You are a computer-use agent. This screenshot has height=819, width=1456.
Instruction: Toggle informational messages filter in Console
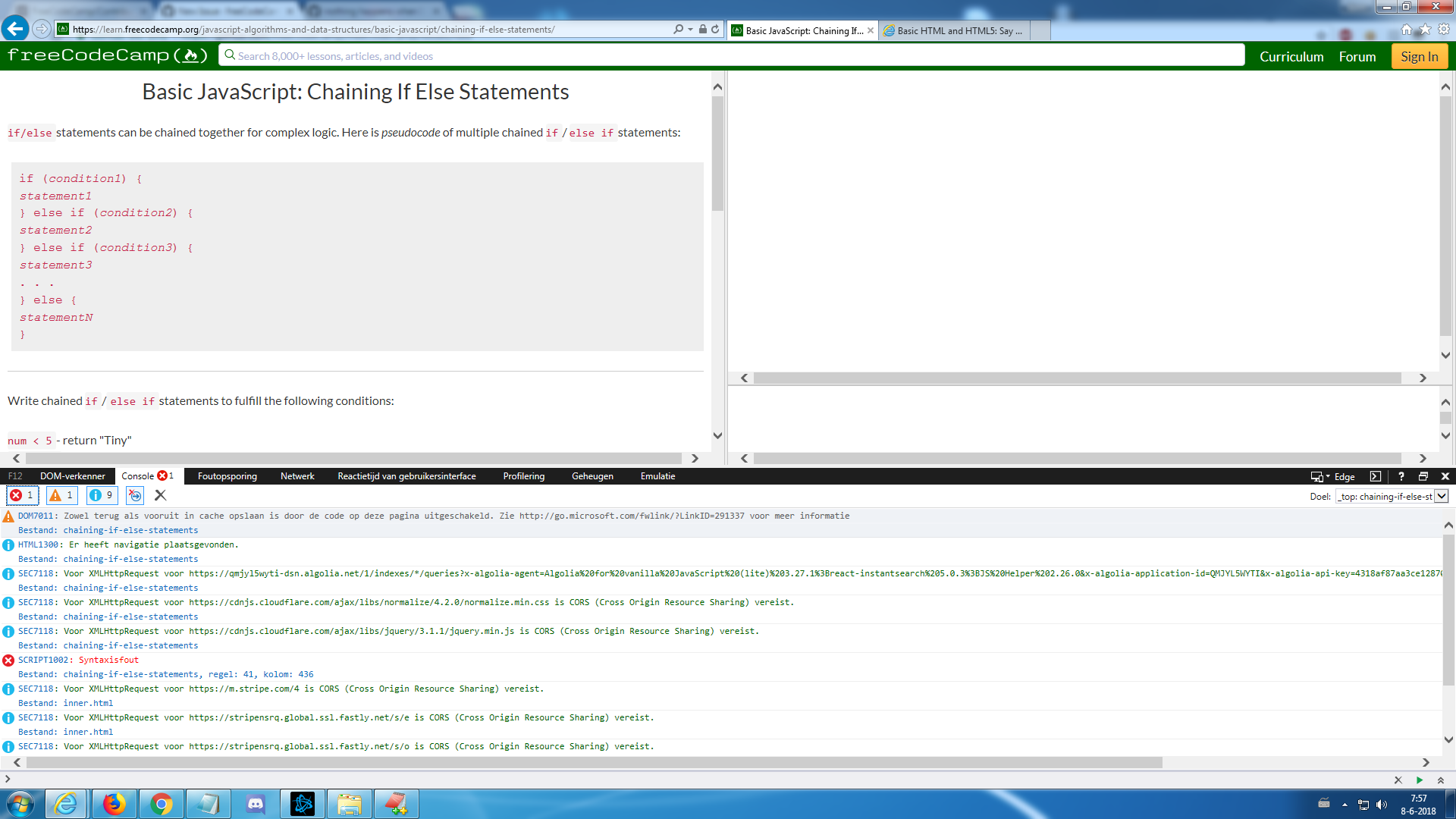101,495
